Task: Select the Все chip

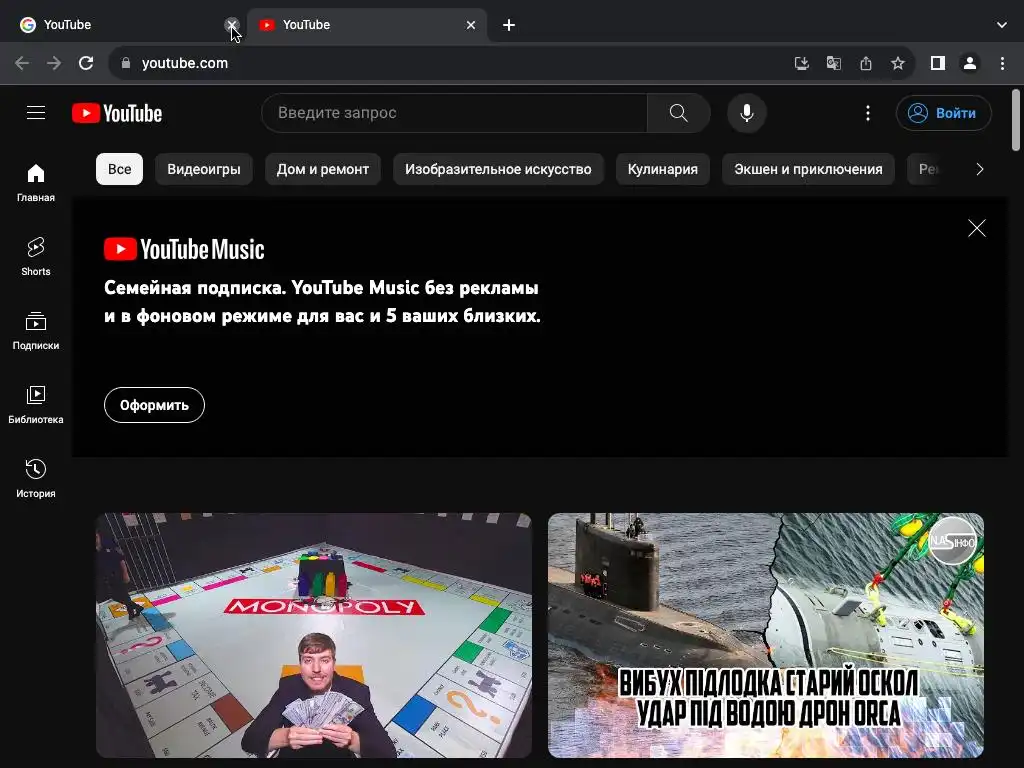Action: point(120,169)
